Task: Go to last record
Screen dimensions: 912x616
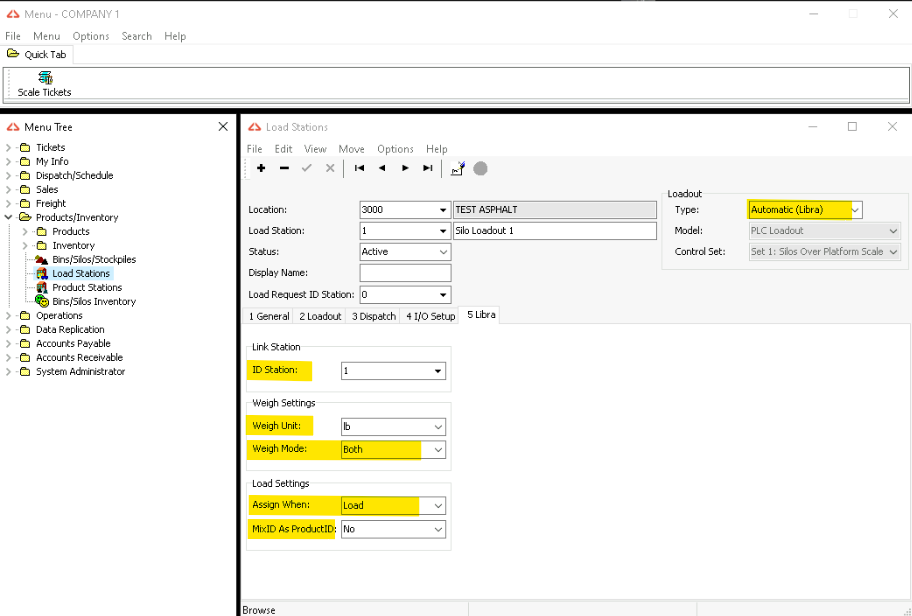Action: coord(428,168)
